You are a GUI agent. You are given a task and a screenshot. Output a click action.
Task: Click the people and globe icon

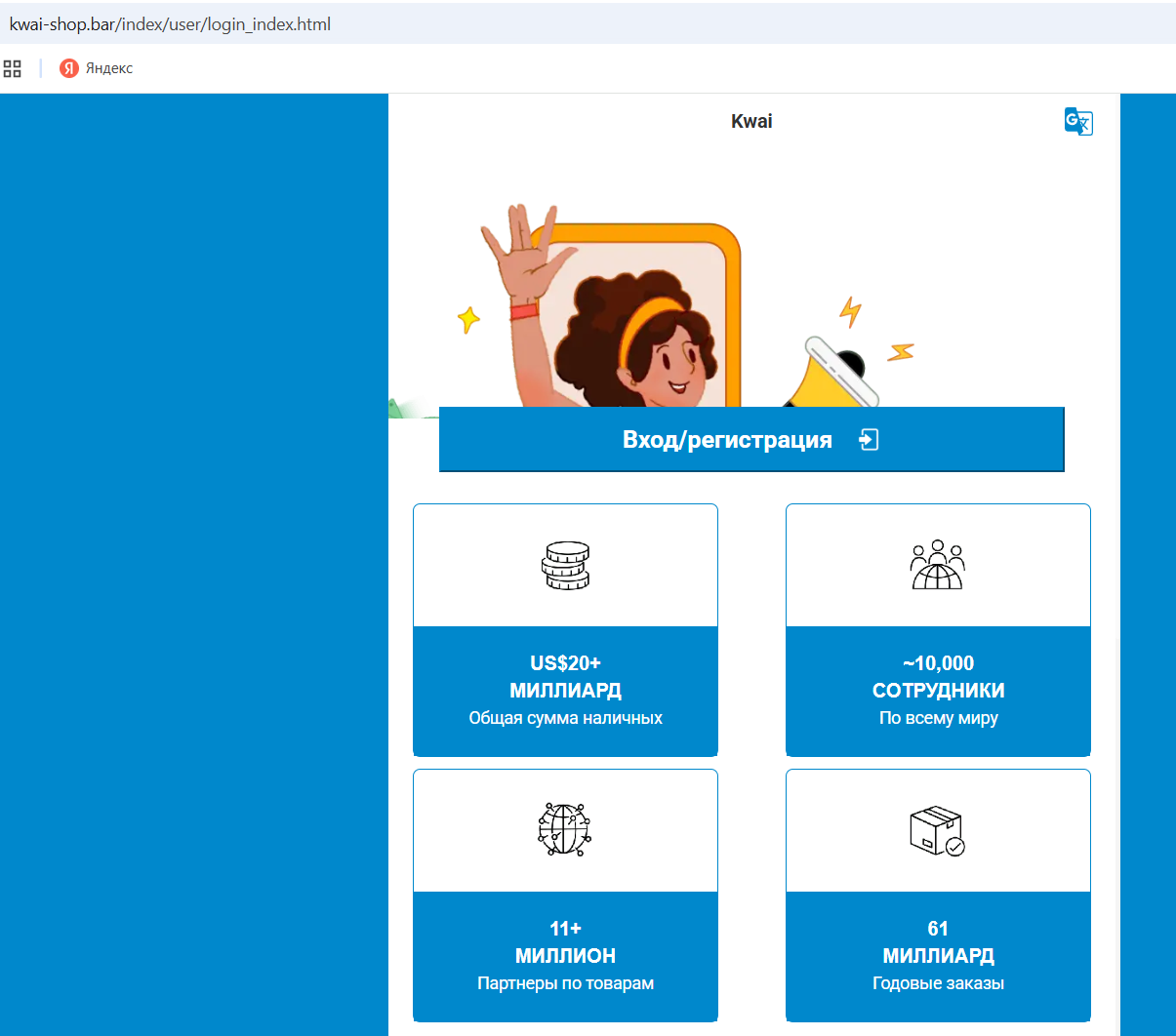(x=938, y=565)
